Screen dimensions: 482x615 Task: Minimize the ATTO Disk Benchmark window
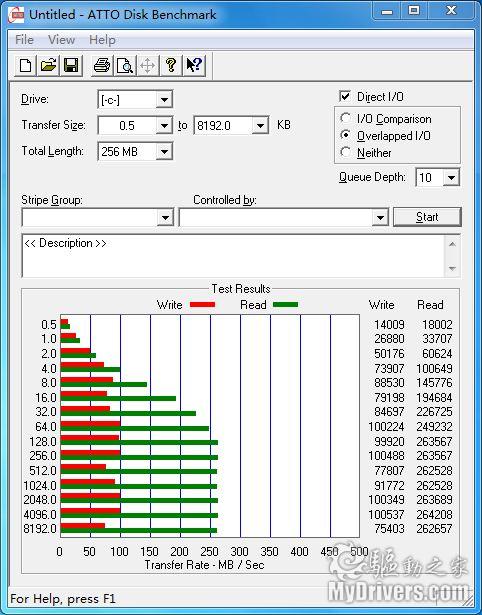(387, 11)
